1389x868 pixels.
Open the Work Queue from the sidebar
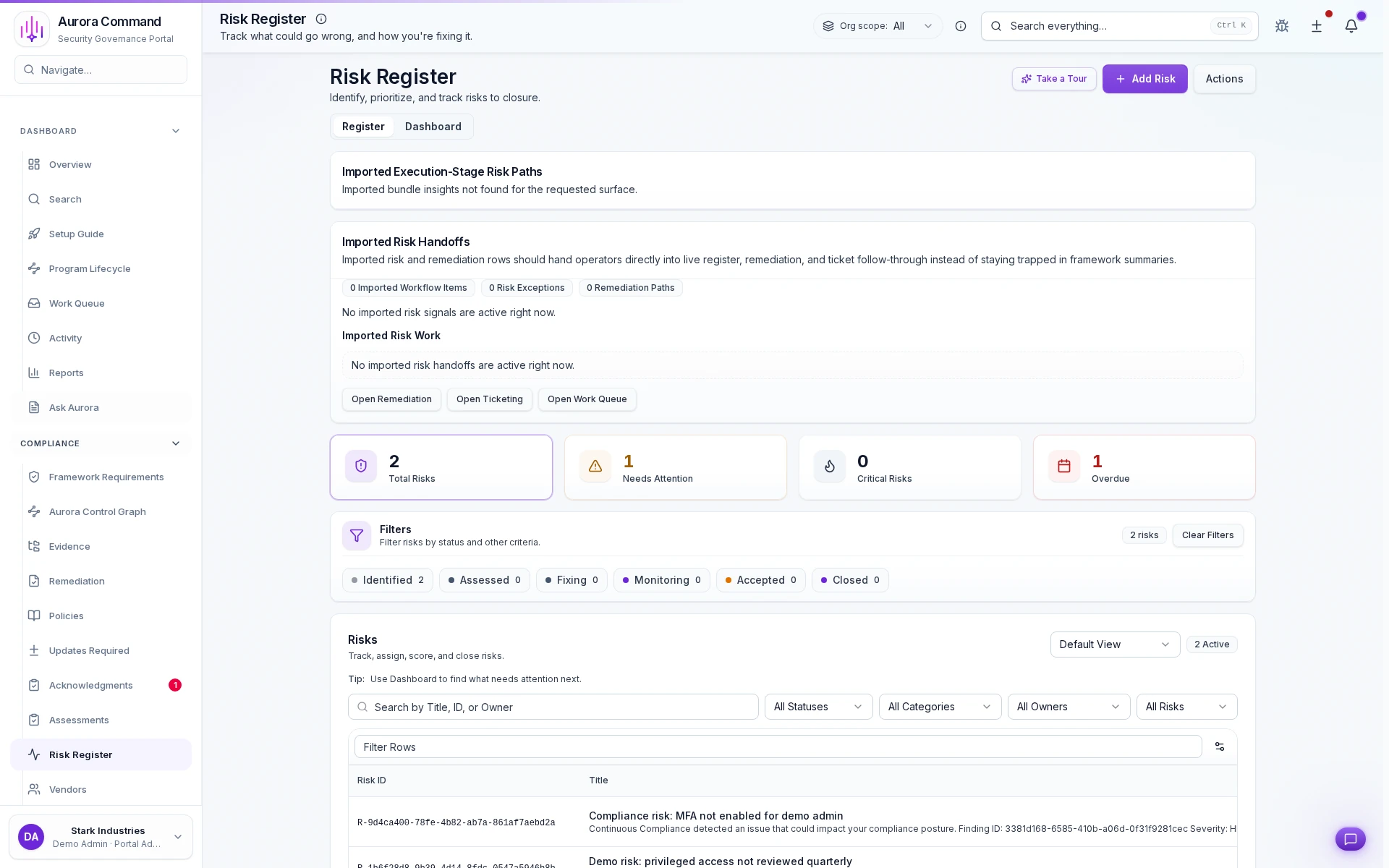(76, 303)
